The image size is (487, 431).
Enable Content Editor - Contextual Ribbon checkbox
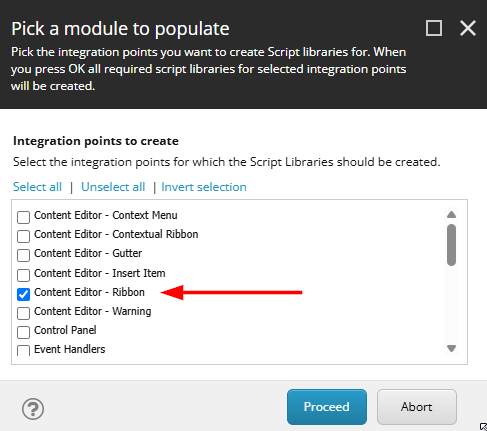tap(23, 236)
